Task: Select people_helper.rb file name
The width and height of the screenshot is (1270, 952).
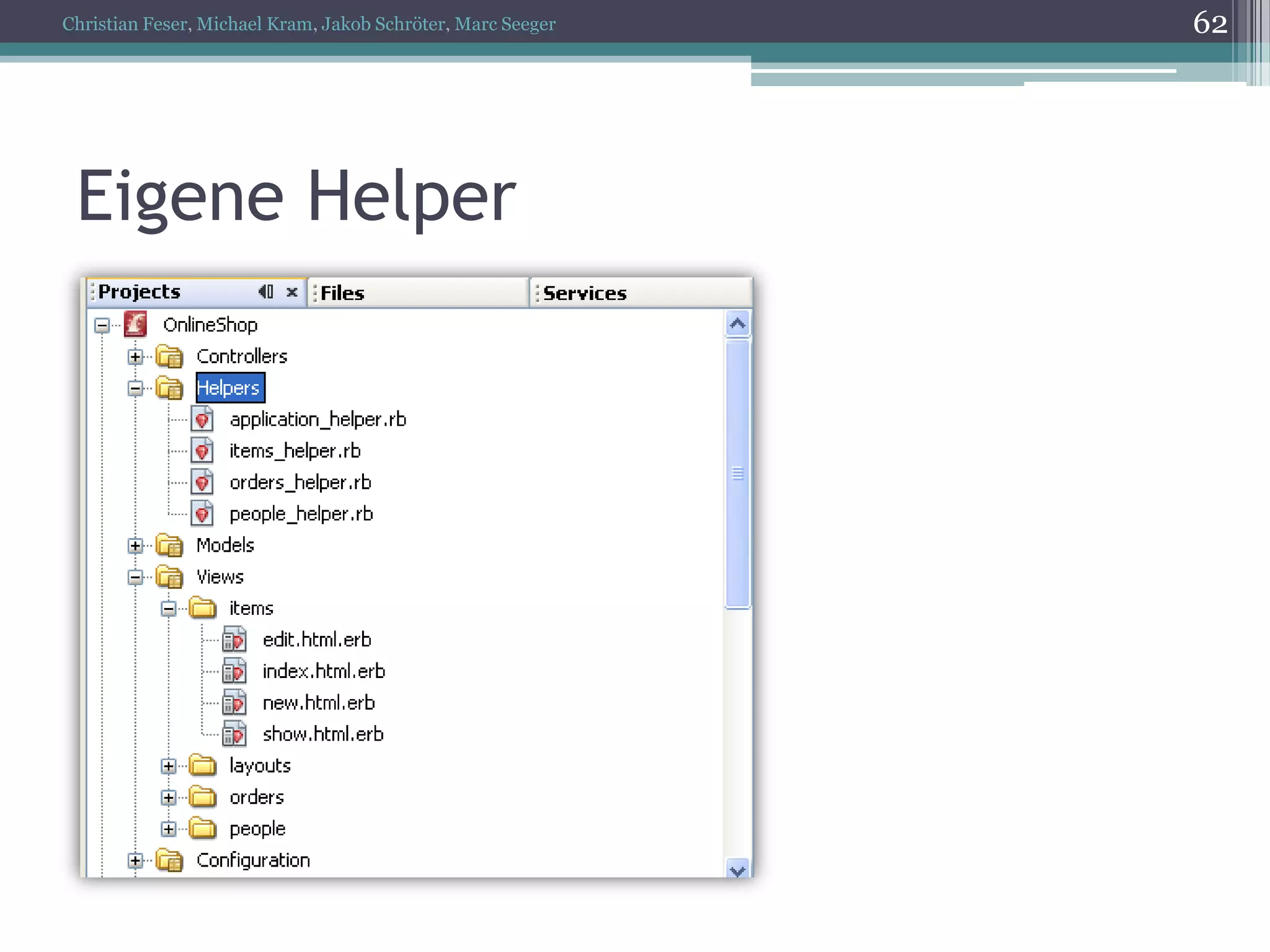Action: tap(301, 514)
